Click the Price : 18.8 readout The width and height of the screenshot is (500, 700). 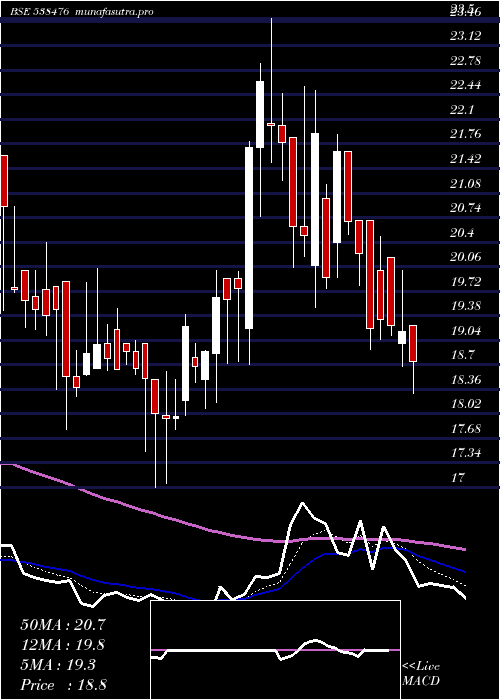pyautogui.click(x=63, y=685)
